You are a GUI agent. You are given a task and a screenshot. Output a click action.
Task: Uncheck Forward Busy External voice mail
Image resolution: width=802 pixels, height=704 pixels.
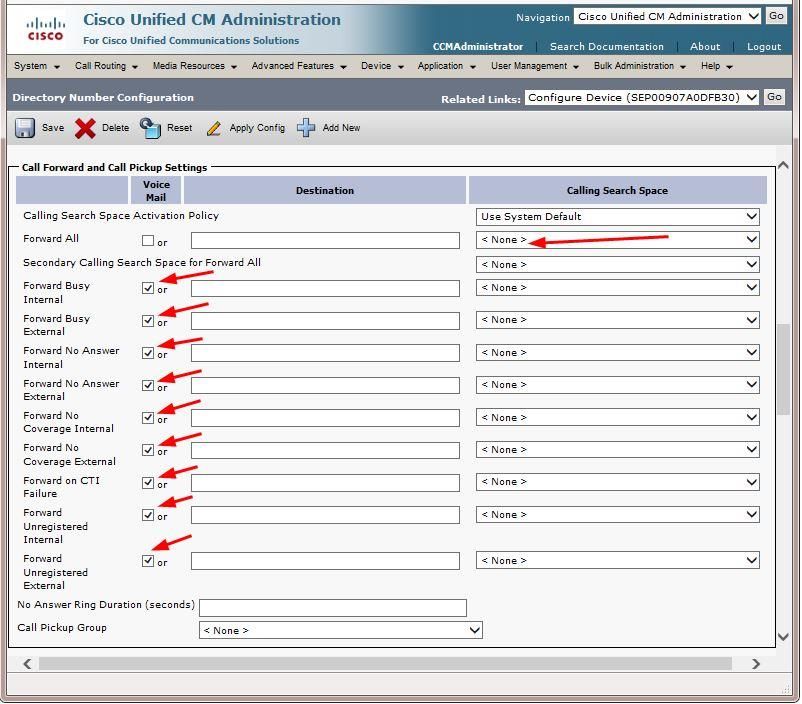pos(148,321)
